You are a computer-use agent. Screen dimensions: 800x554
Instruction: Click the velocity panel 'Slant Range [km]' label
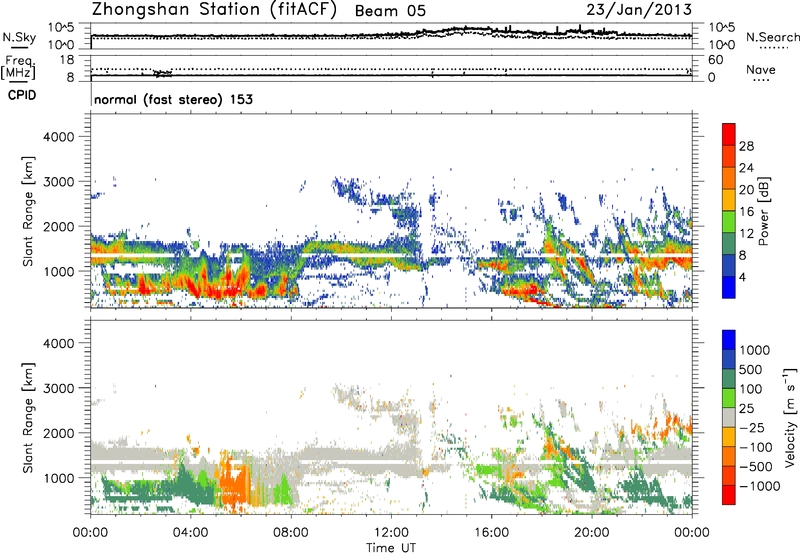(x=28, y=418)
